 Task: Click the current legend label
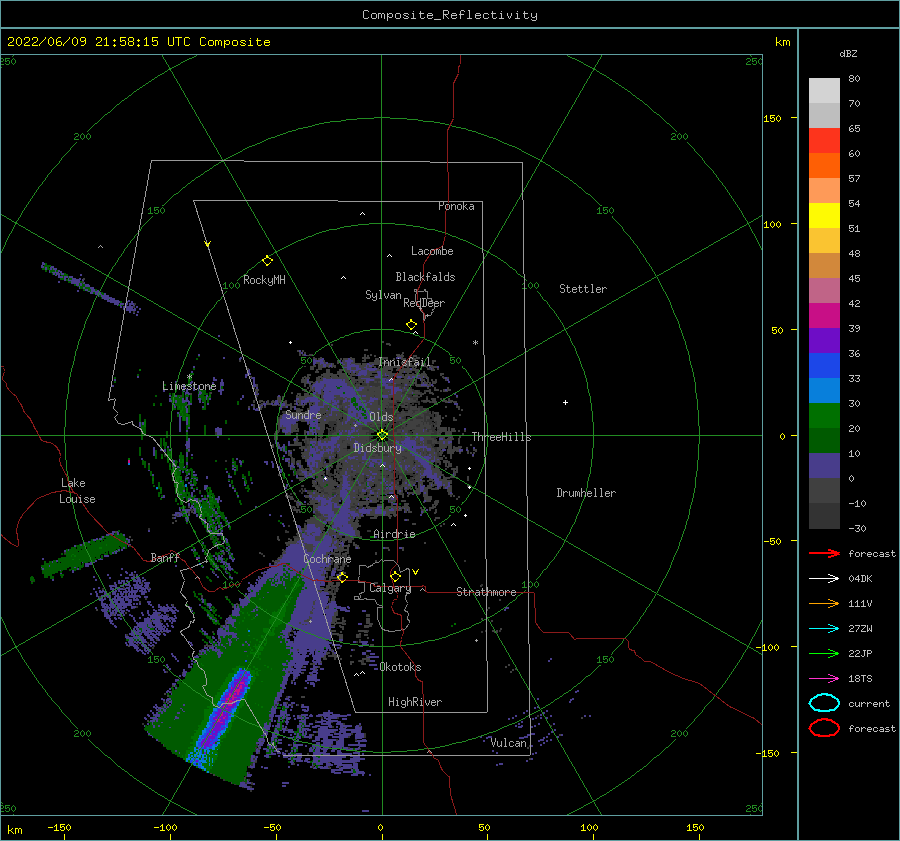(869, 703)
